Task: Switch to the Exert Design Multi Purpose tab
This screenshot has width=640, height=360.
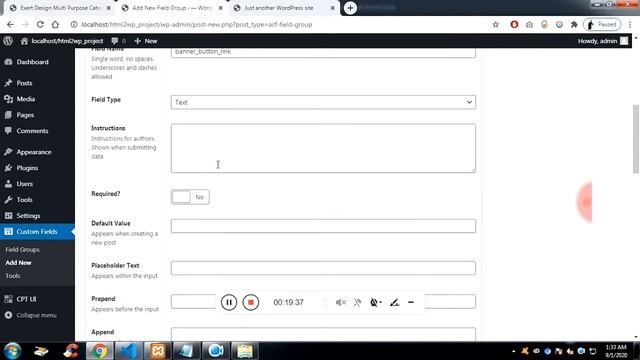Action: 60,8
